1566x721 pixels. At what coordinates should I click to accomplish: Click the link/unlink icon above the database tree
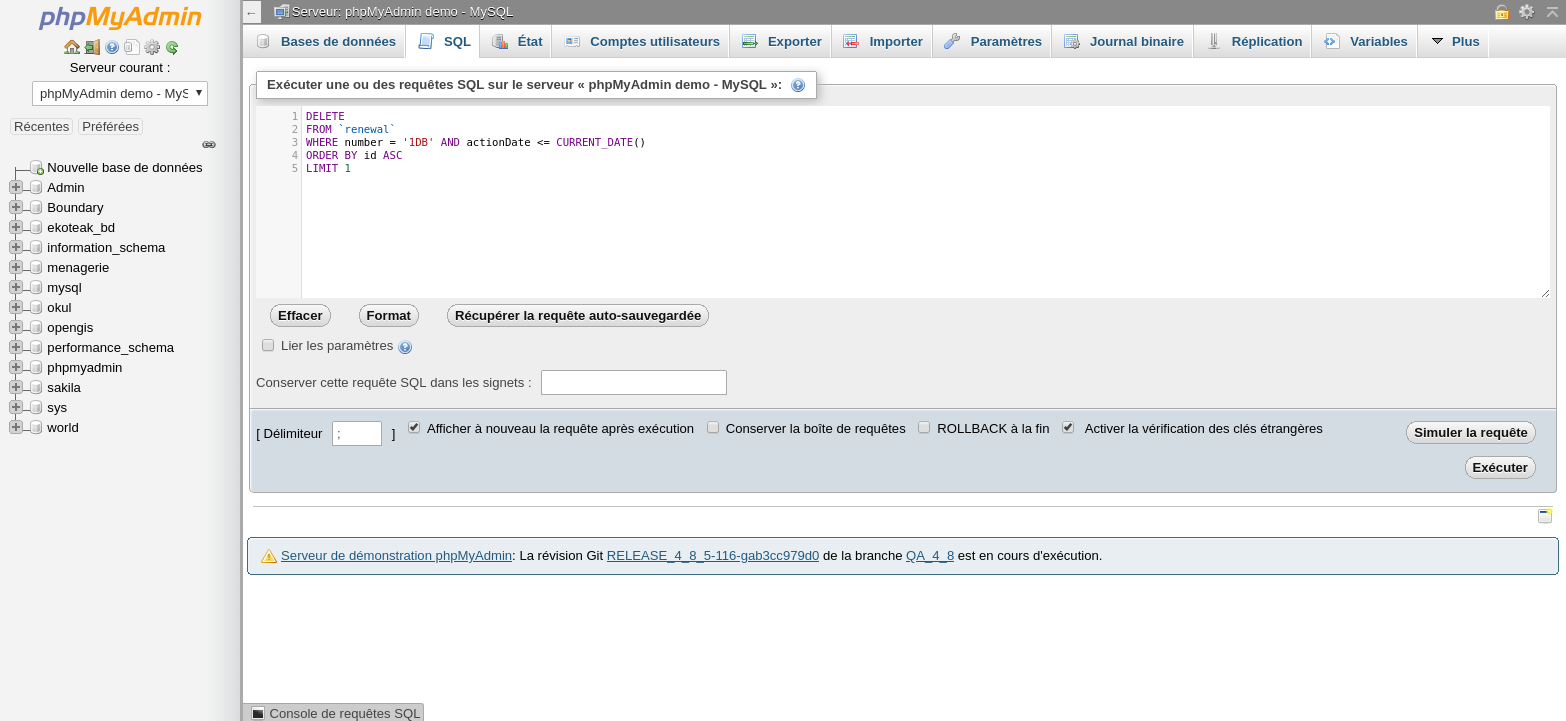209,144
